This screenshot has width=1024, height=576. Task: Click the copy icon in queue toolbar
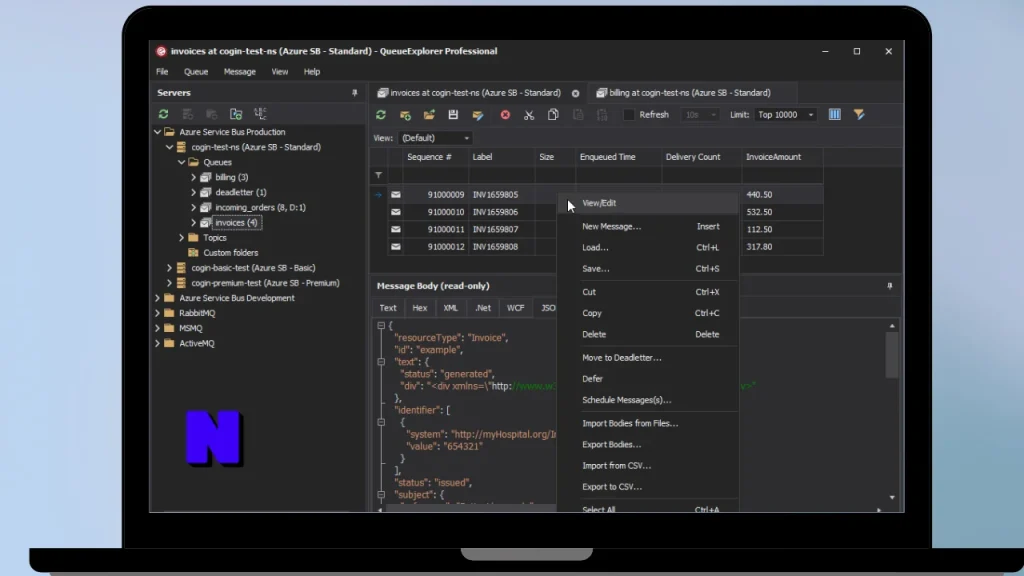553,115
